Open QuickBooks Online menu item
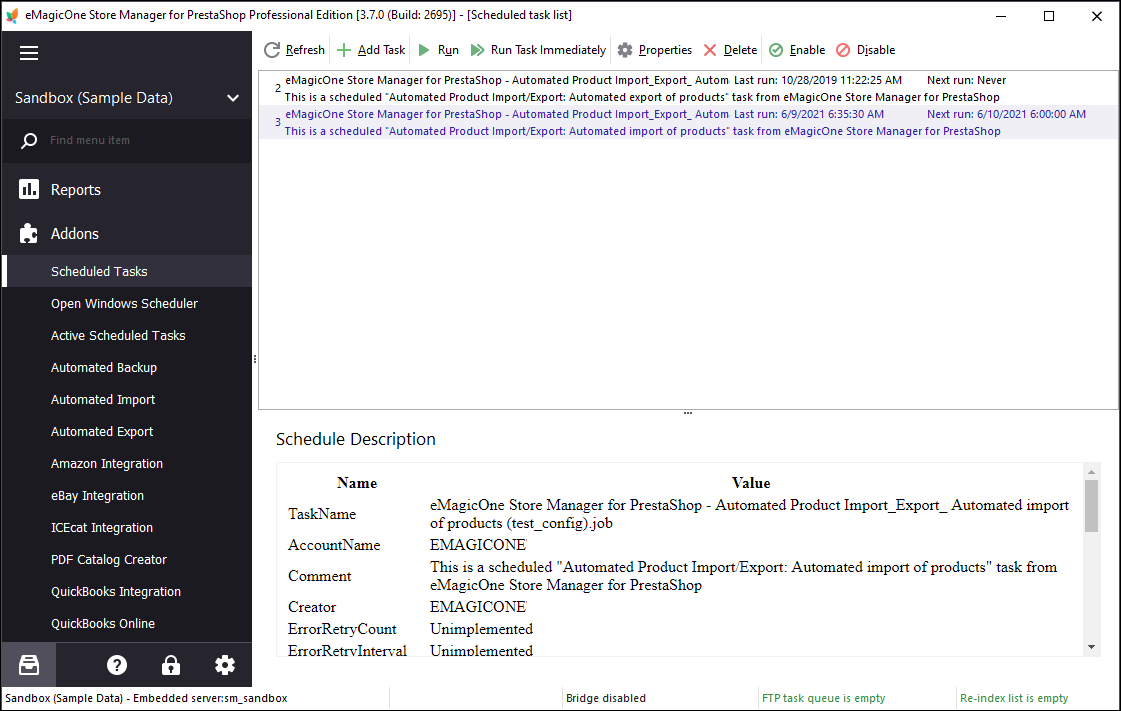This screenshot has height=711, width=1121. coord(127,624)
